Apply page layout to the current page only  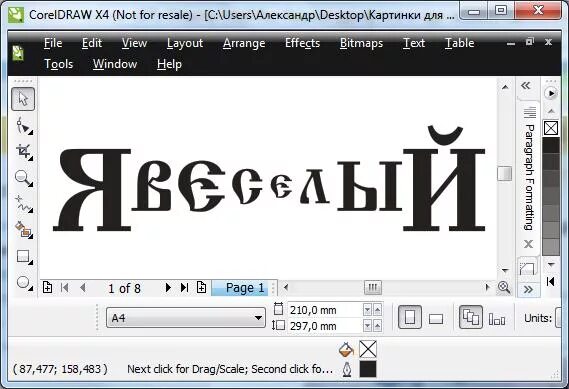point(497,319)
